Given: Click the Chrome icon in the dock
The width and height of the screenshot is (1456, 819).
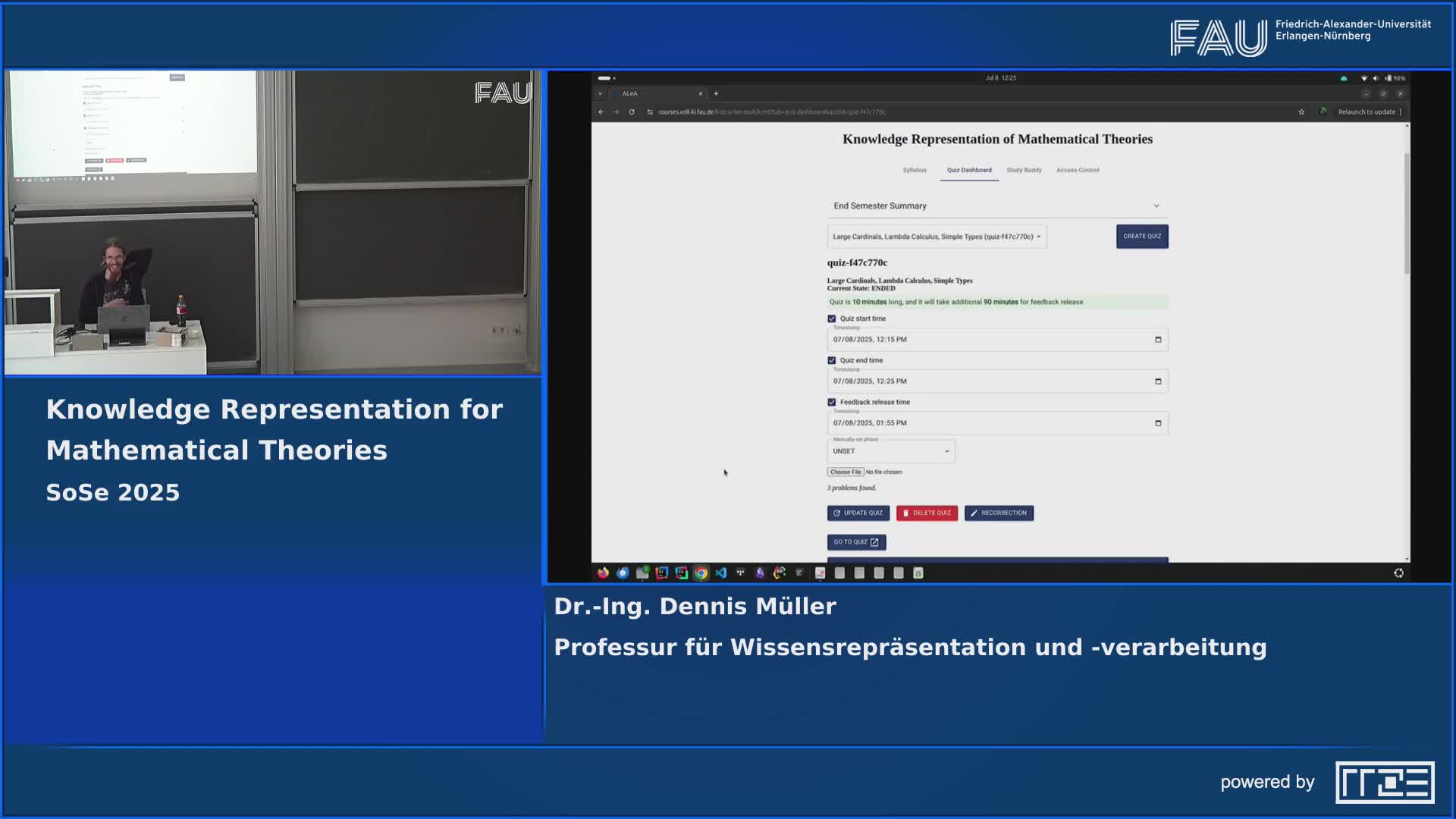Looking at the screenshot, I should click(x=701, y=573).
